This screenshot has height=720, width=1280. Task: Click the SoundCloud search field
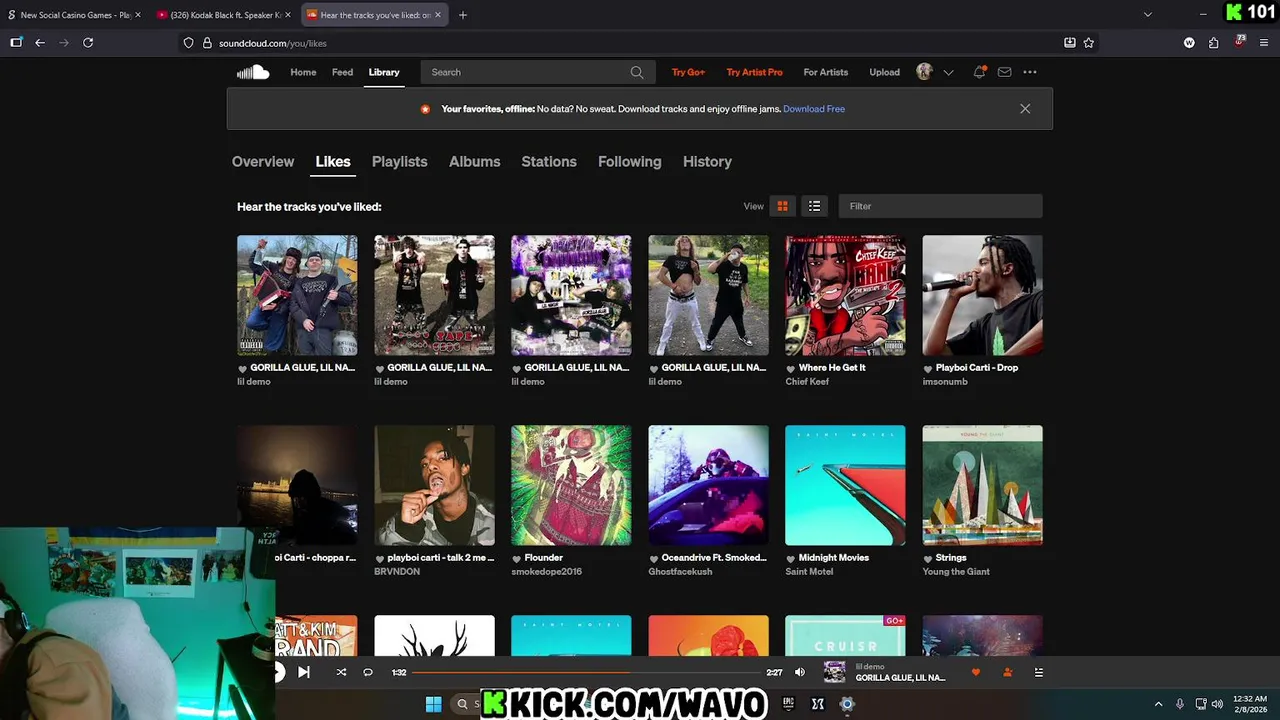(x=538, y=72)
